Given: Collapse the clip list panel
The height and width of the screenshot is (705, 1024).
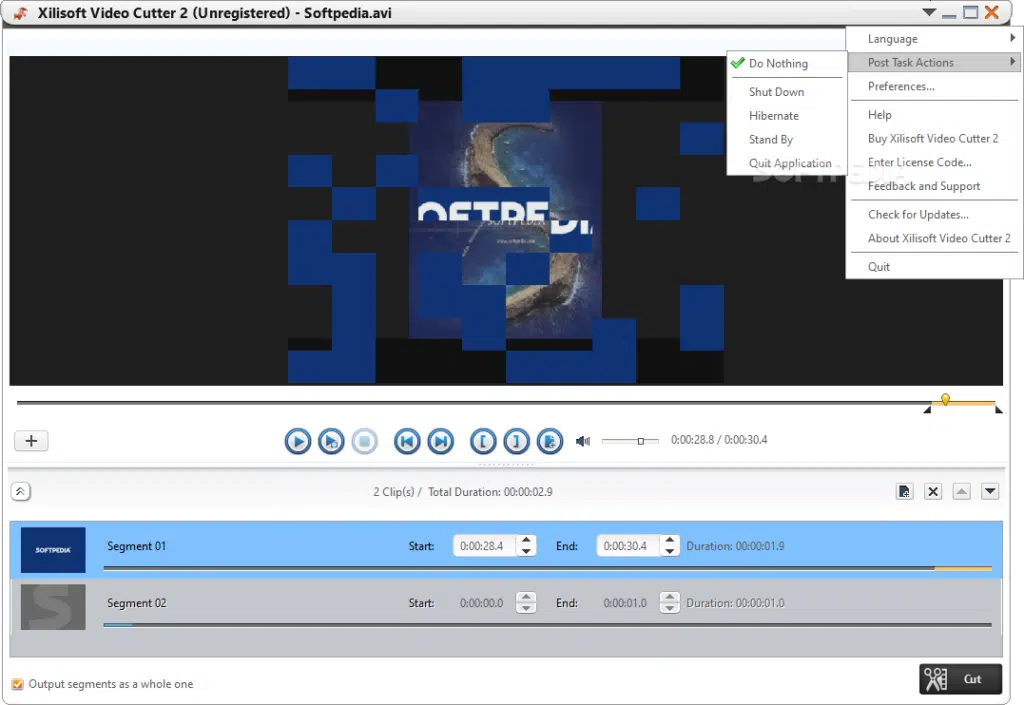Looking at the screenshot, I should pos(20,492).
